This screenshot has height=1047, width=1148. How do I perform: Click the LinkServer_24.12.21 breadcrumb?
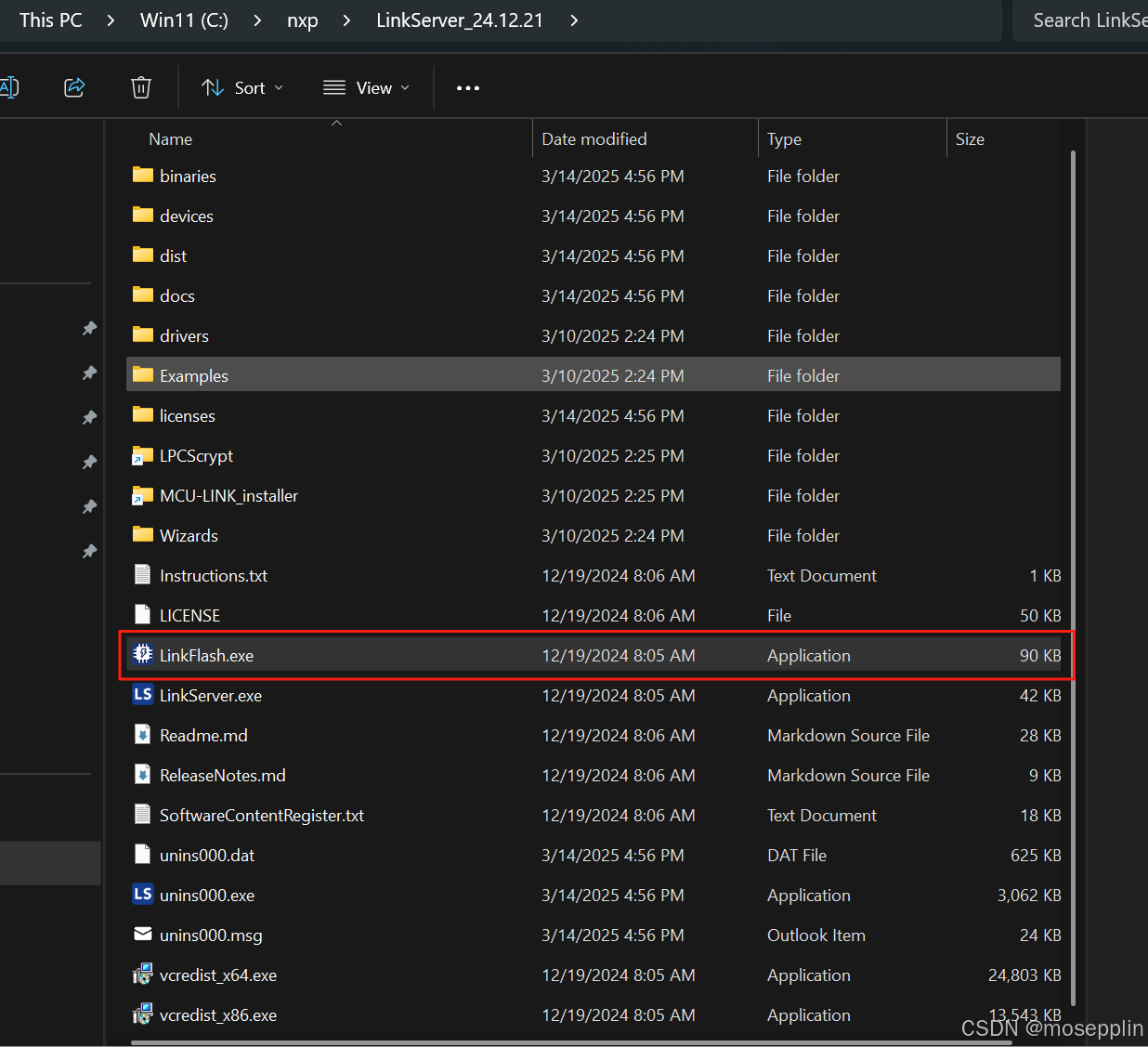pos(460,20)
